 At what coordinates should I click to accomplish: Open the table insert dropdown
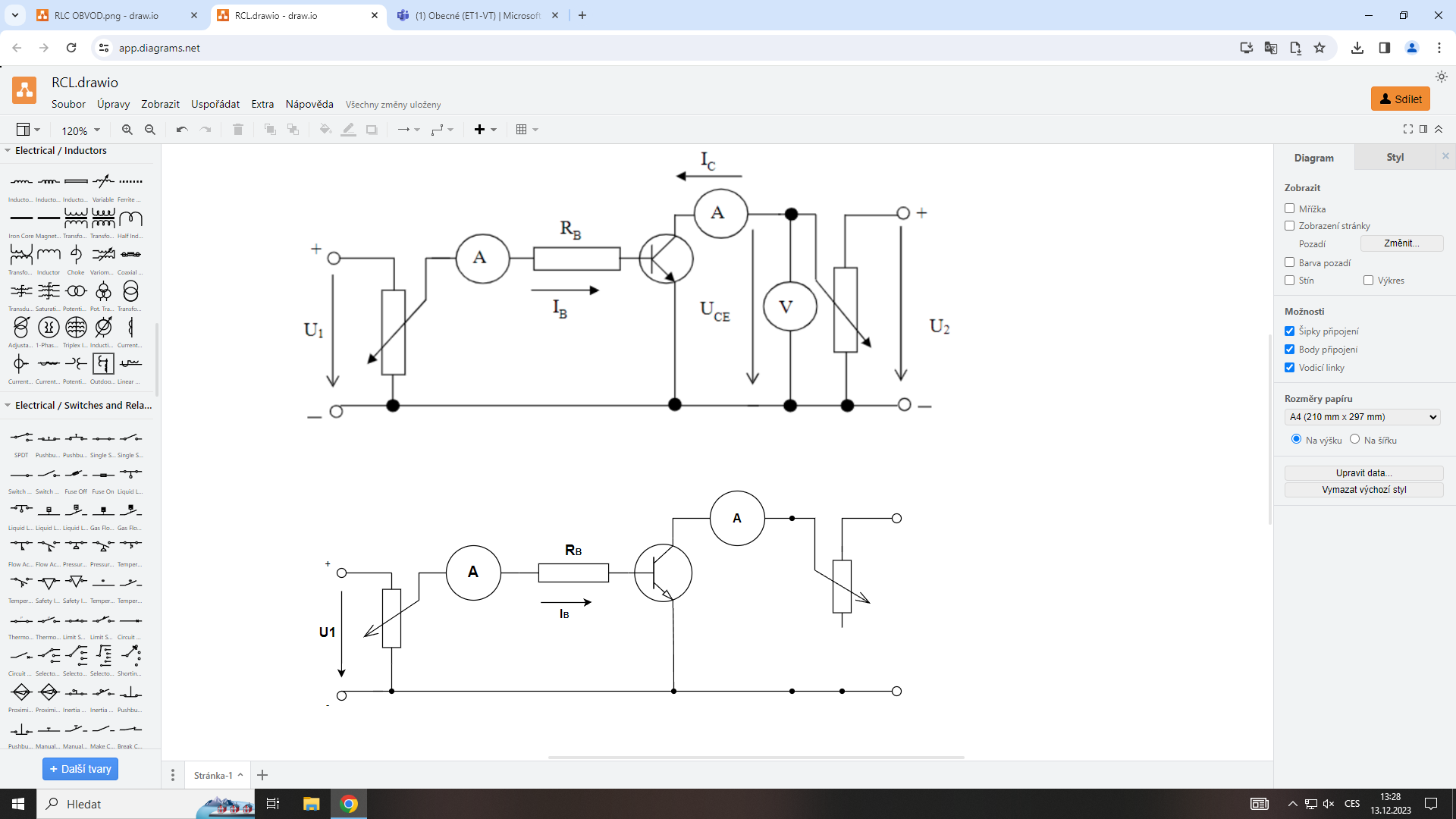[527, 130]
